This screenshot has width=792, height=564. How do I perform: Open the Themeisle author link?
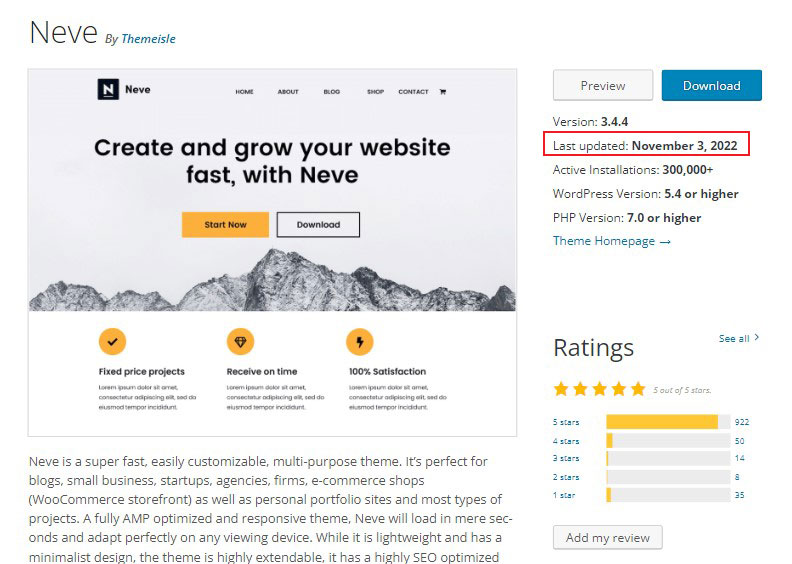pos(148,39)
